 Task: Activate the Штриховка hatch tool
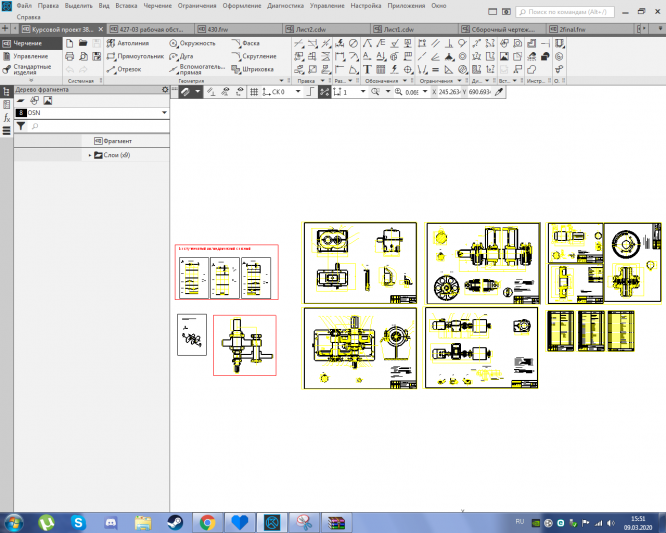pos(257,70)
